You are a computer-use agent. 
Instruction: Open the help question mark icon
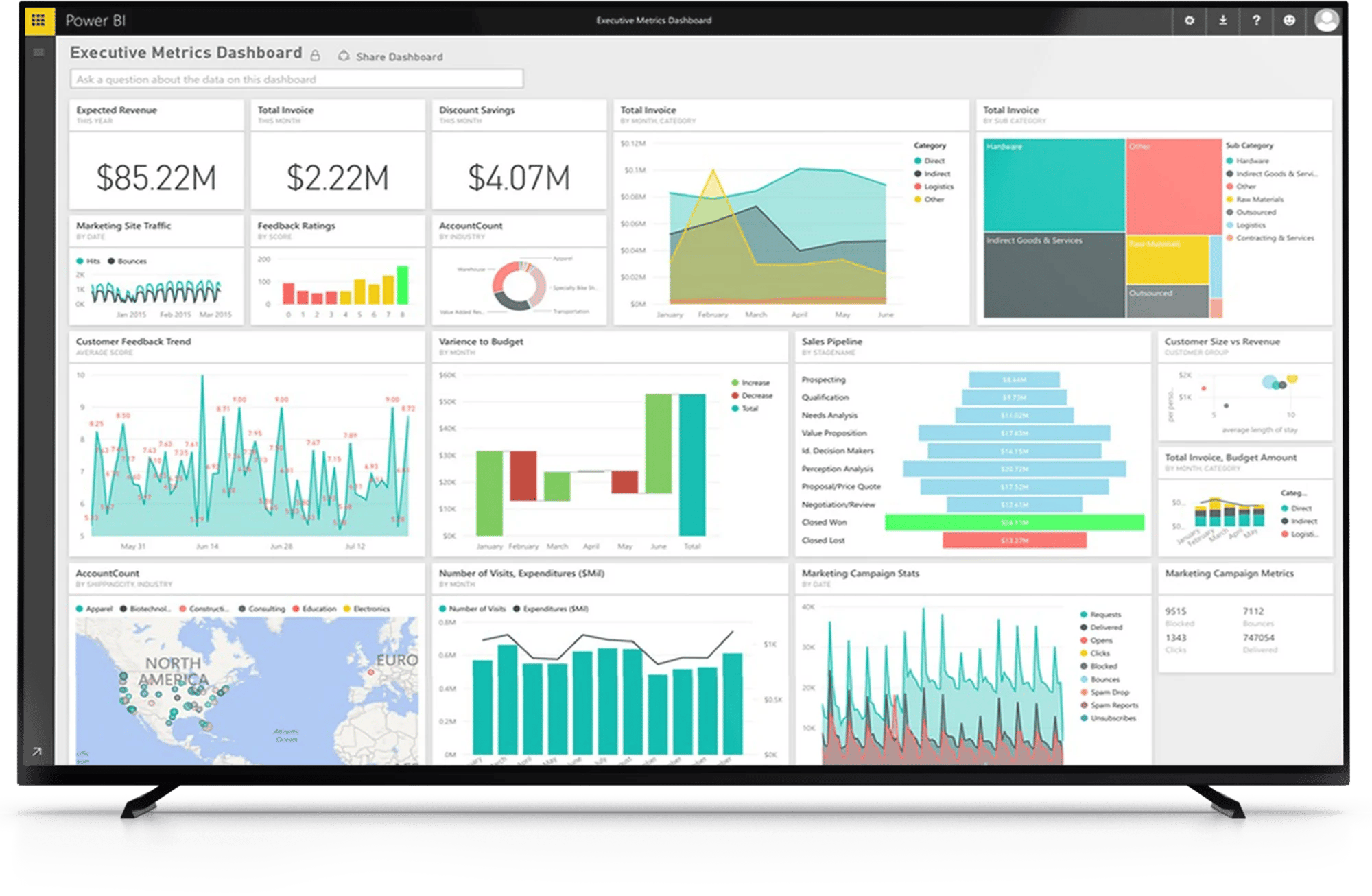point(1256,21)
